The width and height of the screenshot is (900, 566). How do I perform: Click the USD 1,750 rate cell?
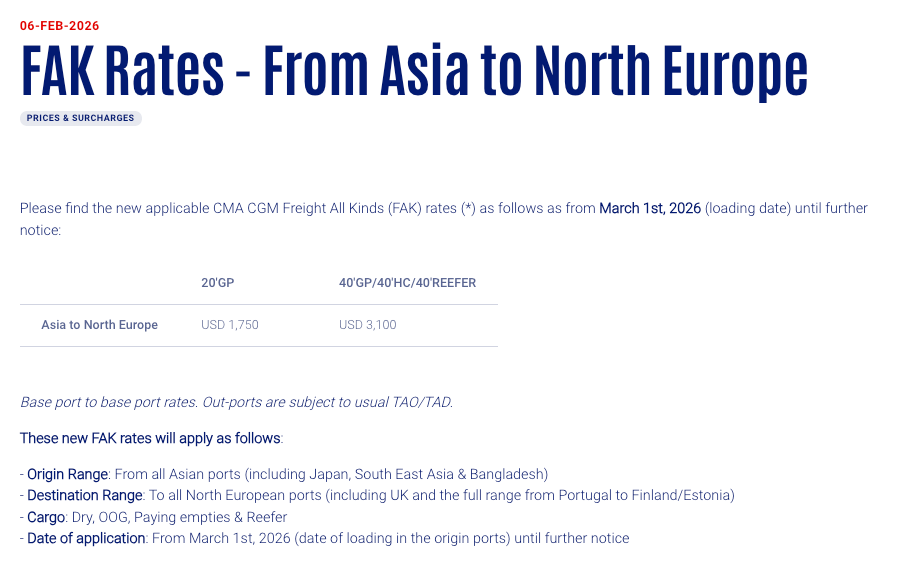230,325
